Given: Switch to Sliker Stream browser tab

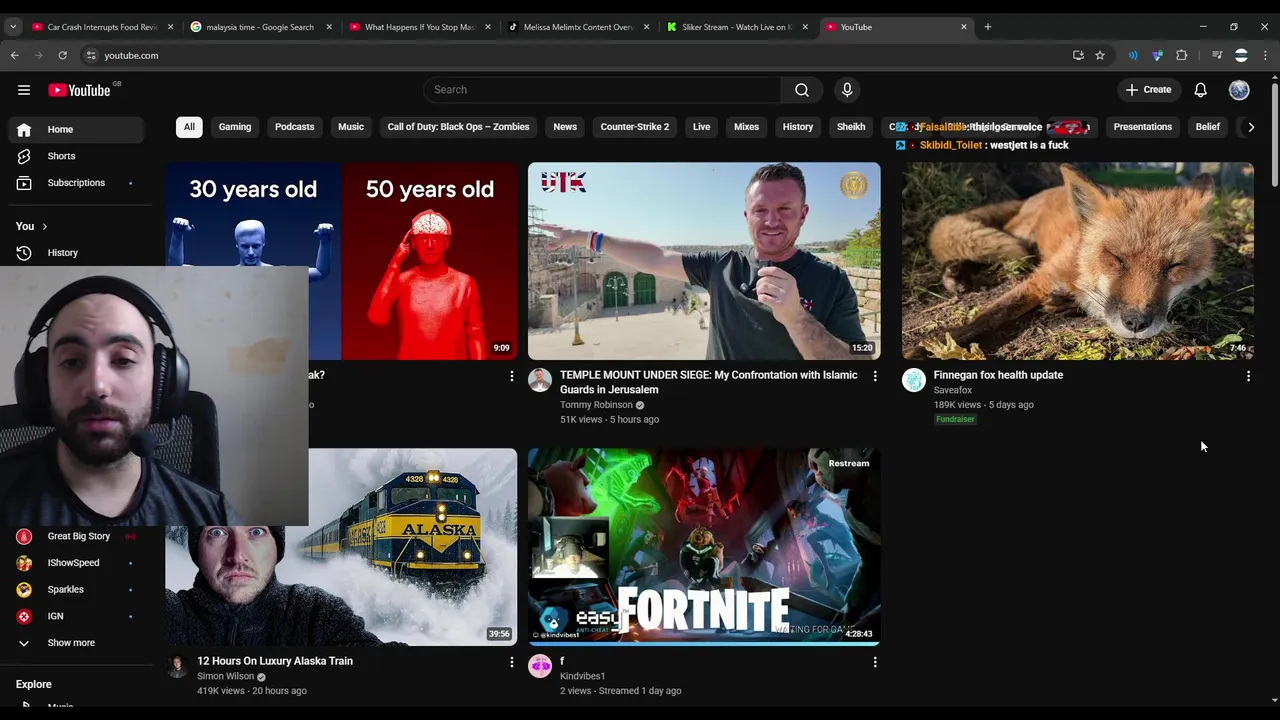Looking at the screenshot, I should pos(737,27).
